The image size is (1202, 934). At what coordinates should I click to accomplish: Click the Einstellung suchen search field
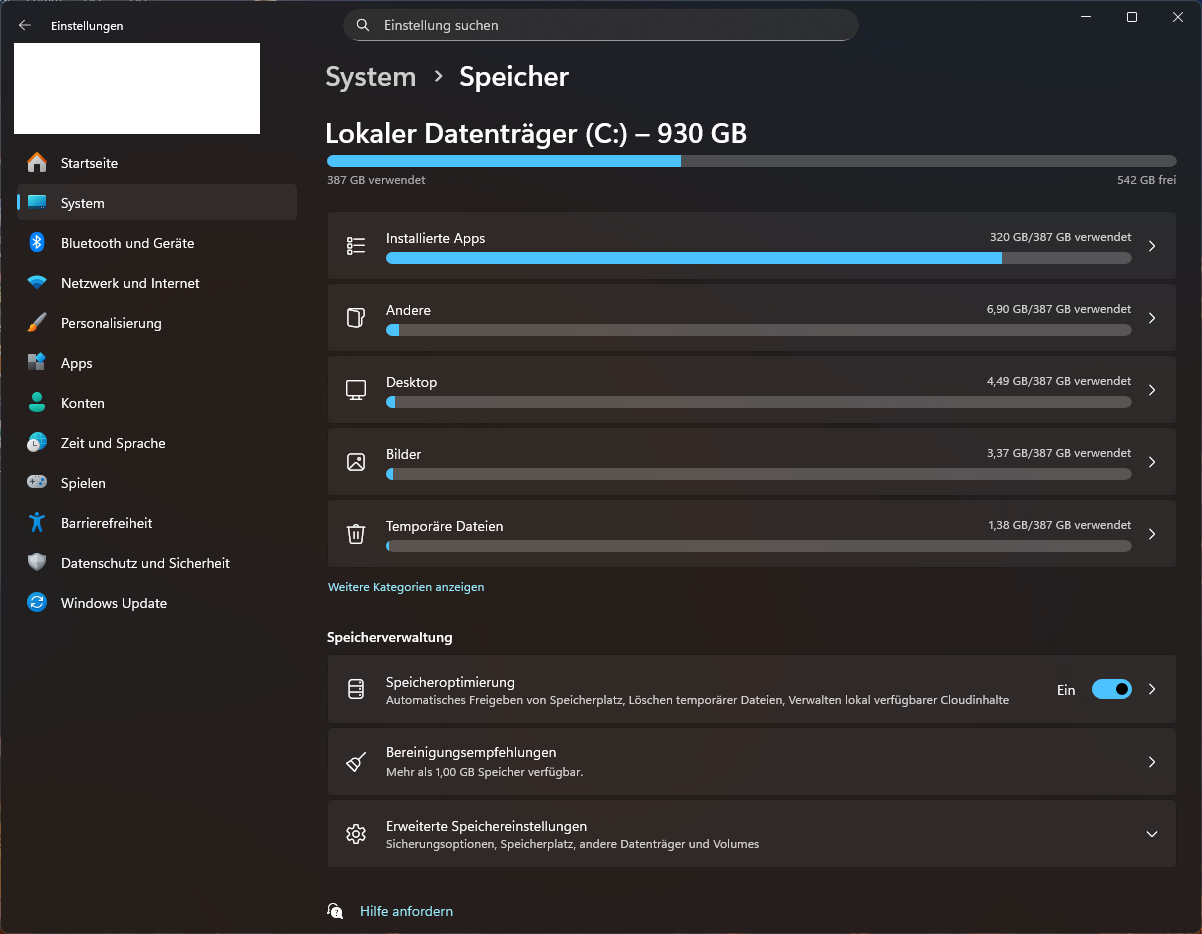click(x=601, y=25)
